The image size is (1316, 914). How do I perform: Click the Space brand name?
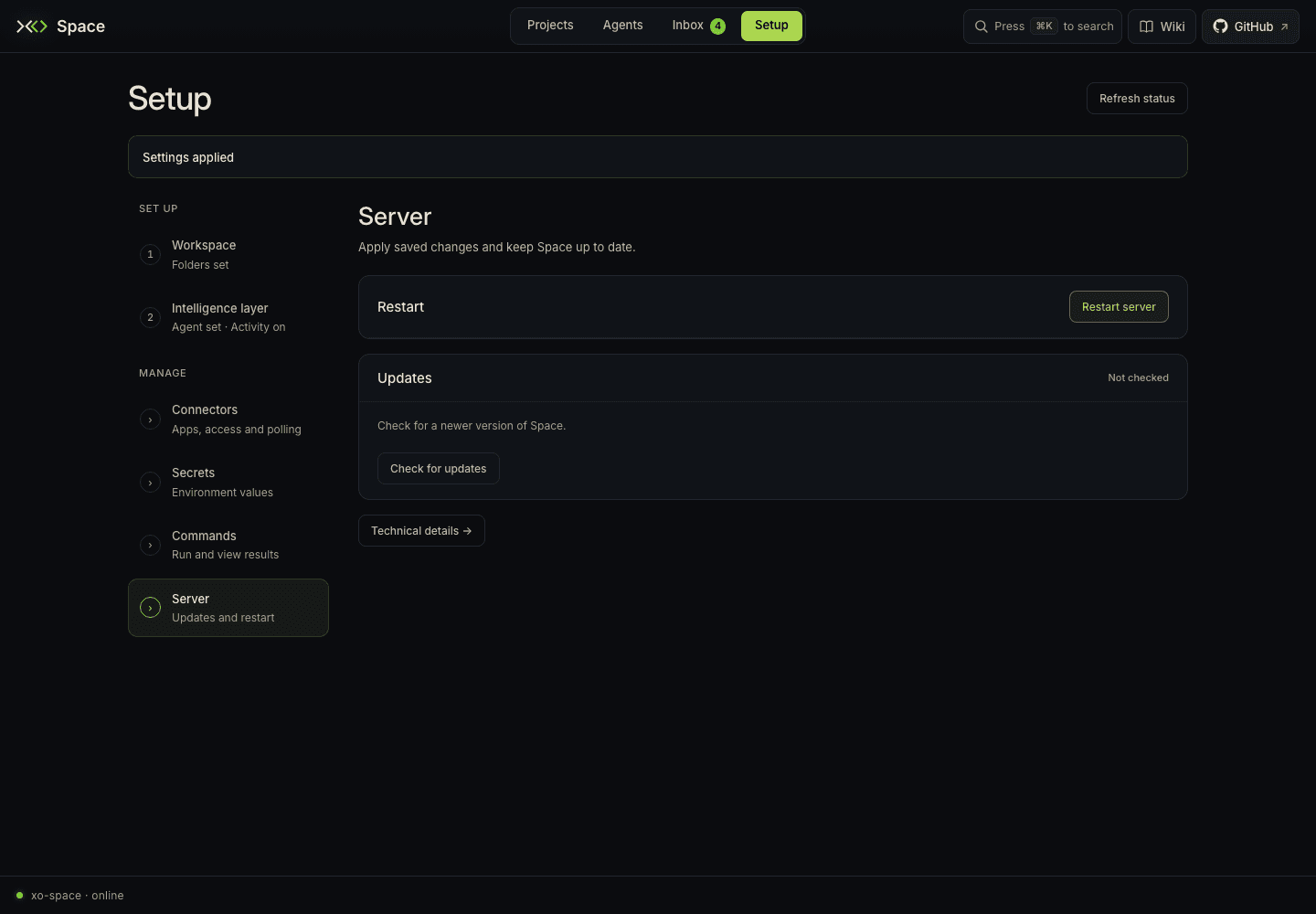(x=80, y=27)
